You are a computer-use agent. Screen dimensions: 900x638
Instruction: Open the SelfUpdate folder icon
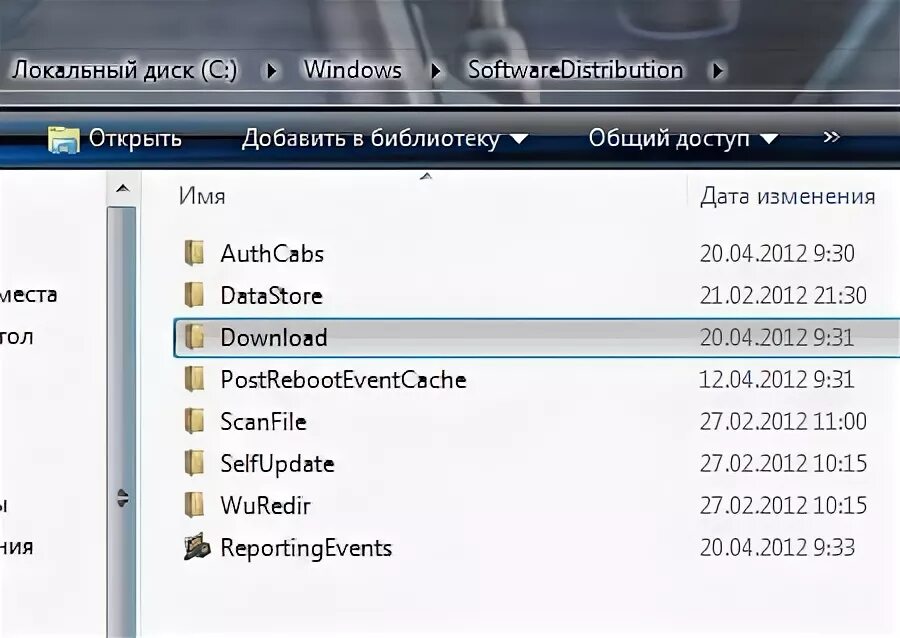pyautogui.click(x=196, y=463)
